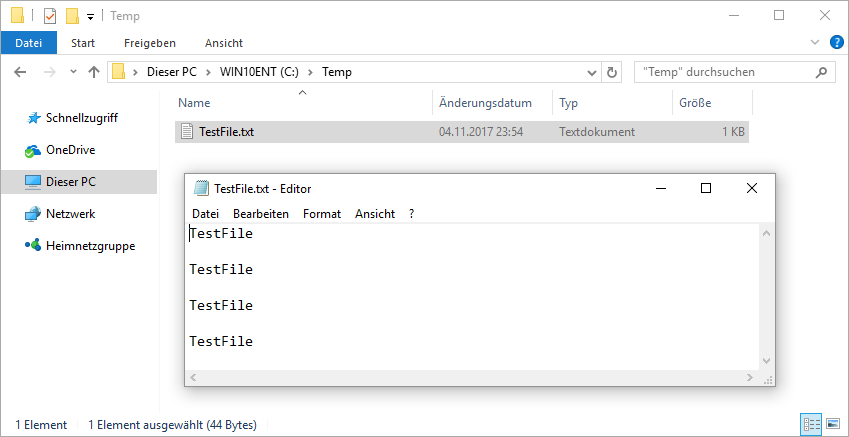The width and height of the screenshot is (849, 437).
Task: Click the Schnellzugriff star icon
Action: (33, 118)
